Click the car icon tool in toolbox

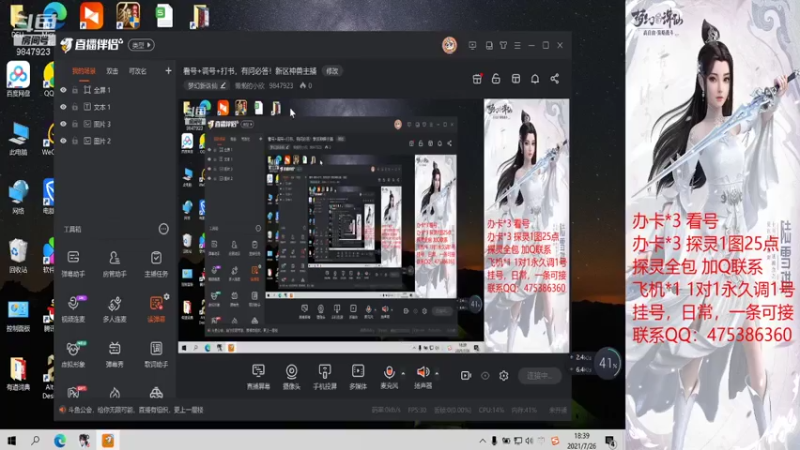156,392
